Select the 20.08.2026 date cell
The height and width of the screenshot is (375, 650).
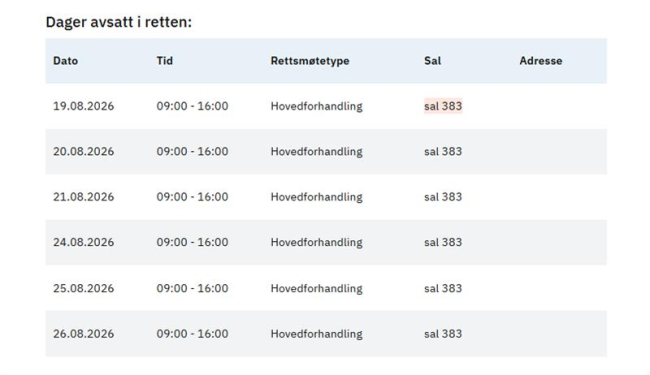(x=83, y=152)
